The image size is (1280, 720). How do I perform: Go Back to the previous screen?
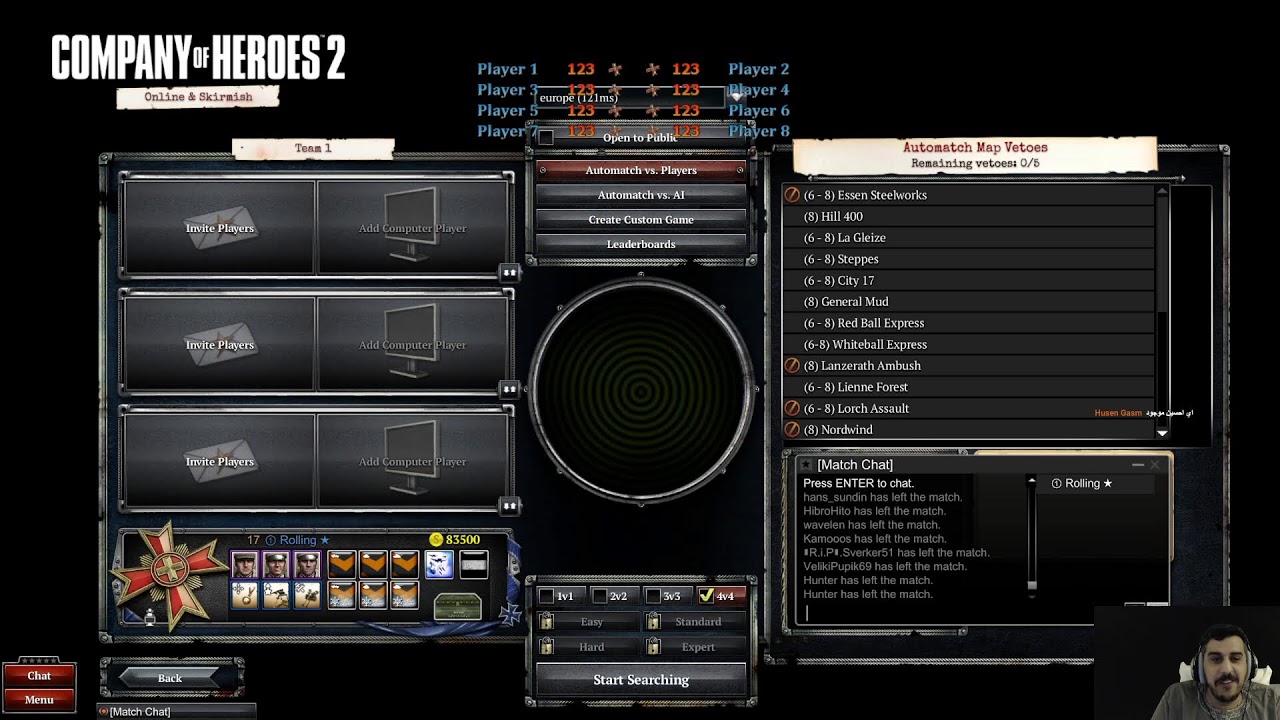click(x=170, y=678)
